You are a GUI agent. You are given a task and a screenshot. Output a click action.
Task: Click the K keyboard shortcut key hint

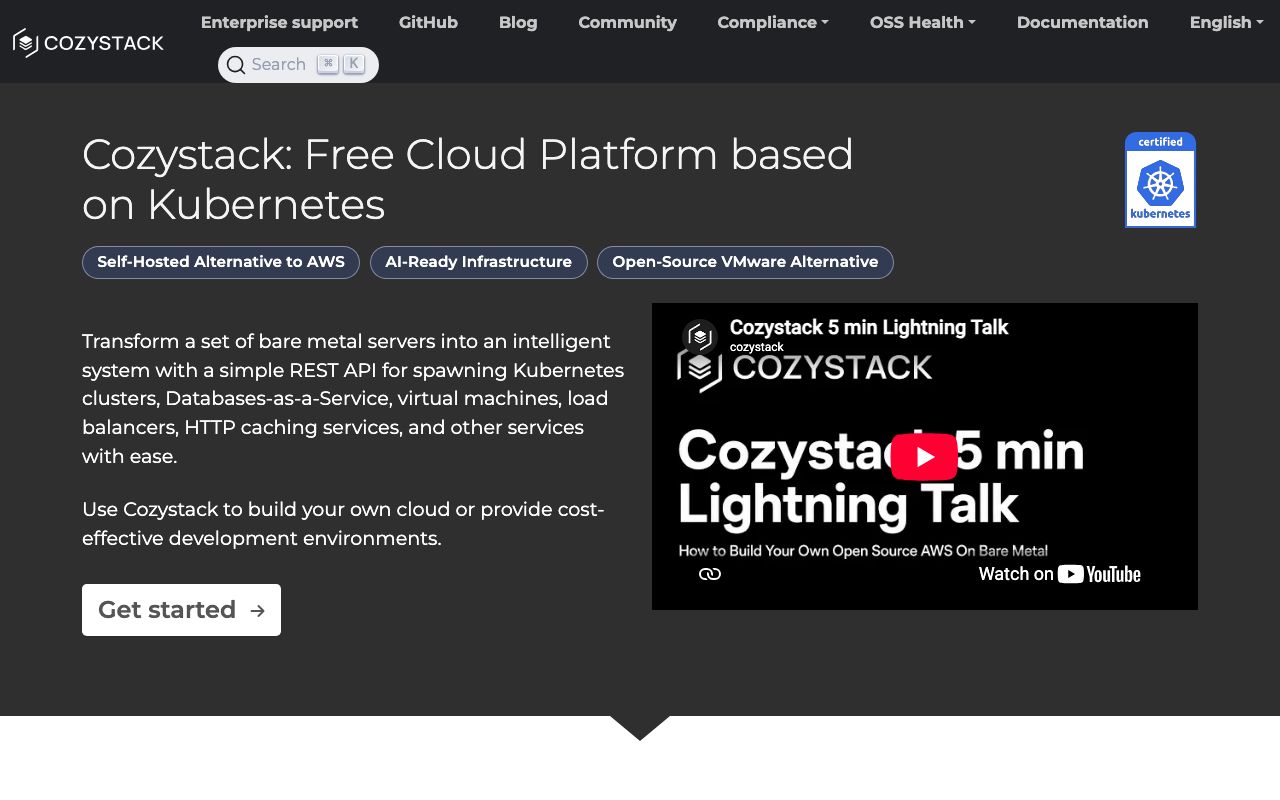click(354, 64)
